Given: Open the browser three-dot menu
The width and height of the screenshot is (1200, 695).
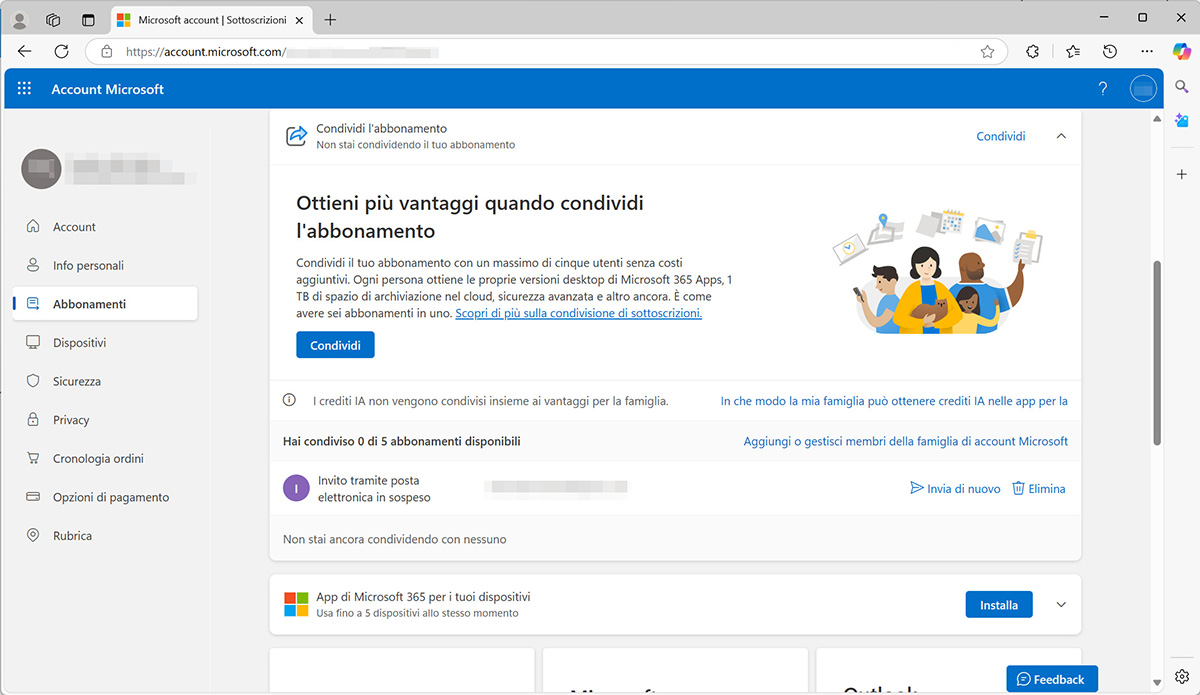Looking at the screenshot, I should coord(1147,51).
